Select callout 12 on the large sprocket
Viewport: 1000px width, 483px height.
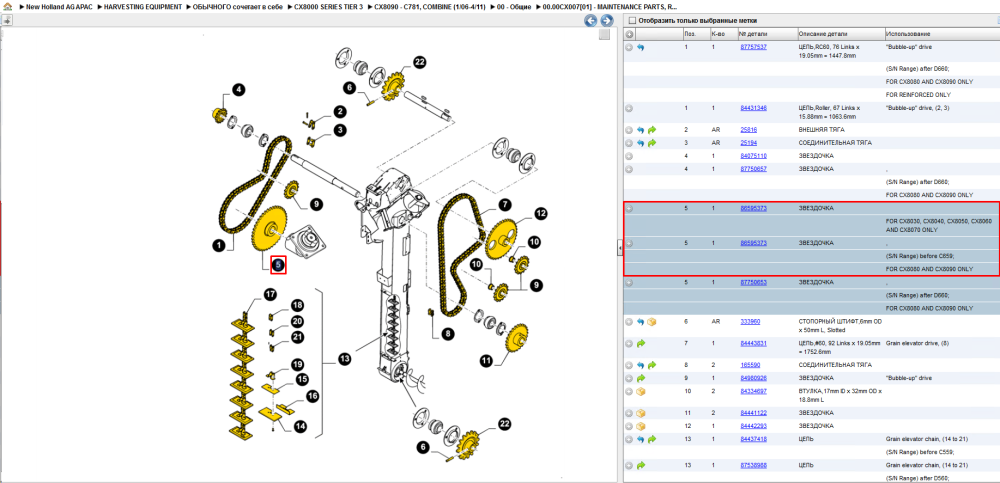click(x=540, y=214)
